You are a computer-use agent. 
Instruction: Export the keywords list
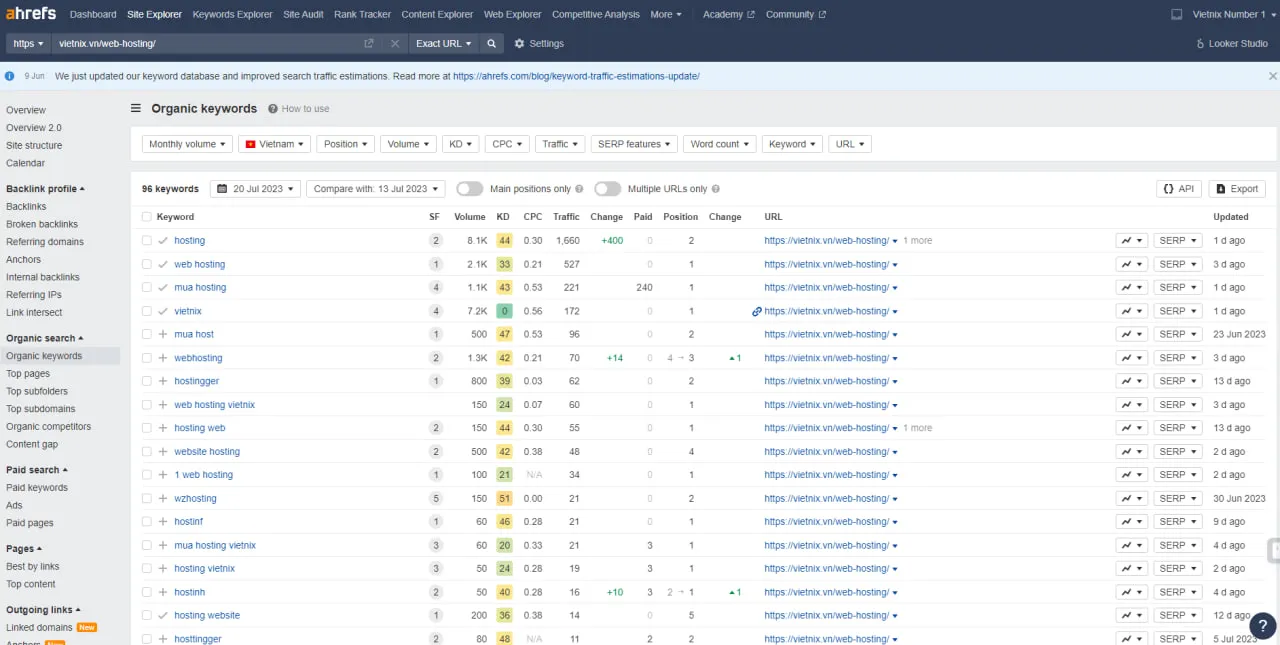click(x=1237, y=188)
